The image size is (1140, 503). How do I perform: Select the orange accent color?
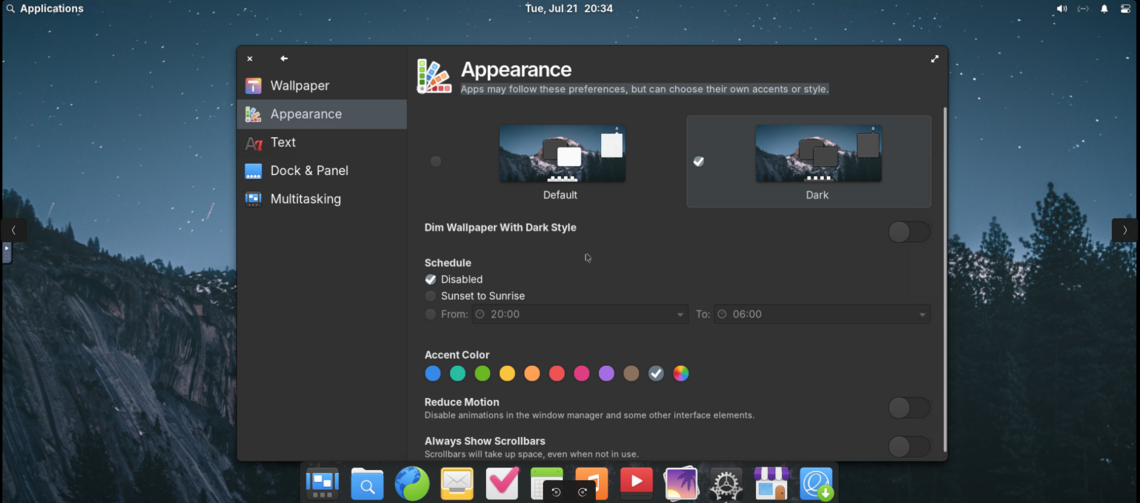click(532, 374)
